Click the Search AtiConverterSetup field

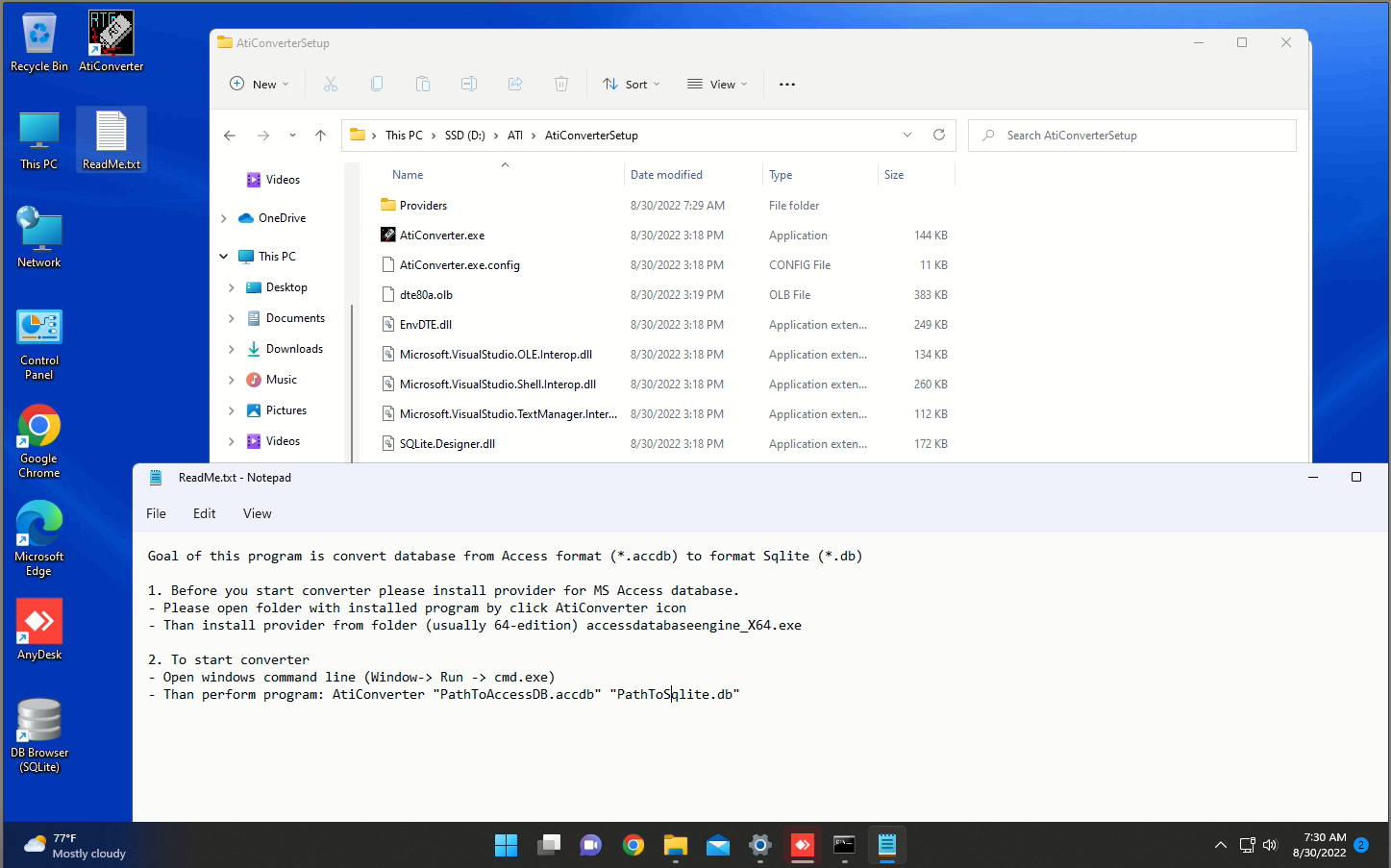tap(1132, 136)
